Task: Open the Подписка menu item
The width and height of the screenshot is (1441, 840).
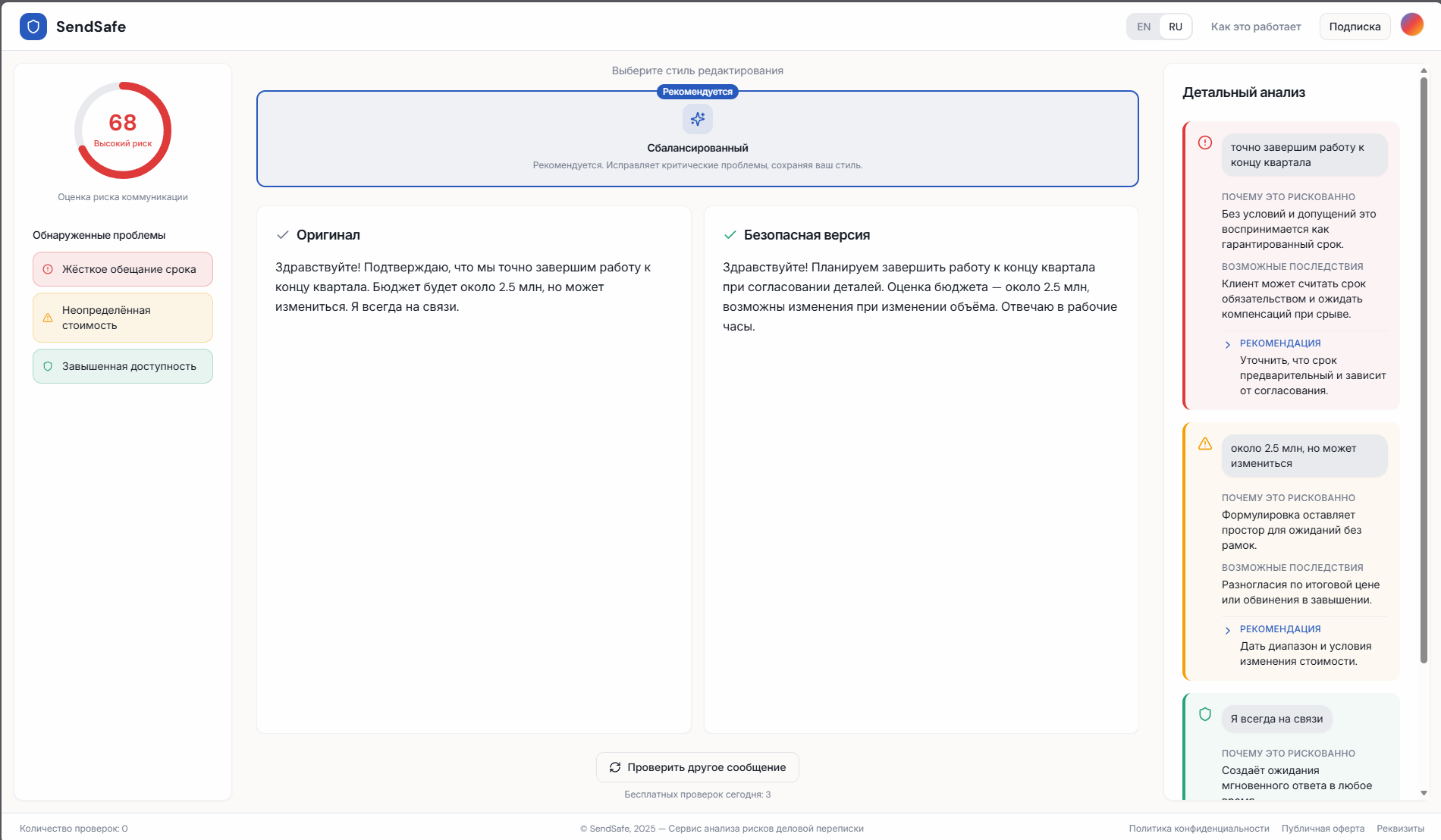Action: tap(1355, 27)
